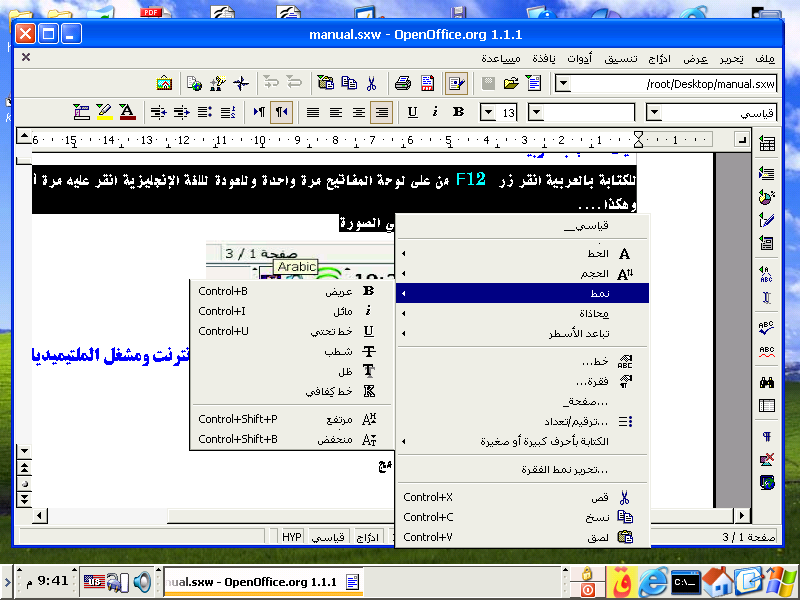Image resolution: width=800 pixels, height=600 pixels.
Task: Expand محاذاة alignment submenu
Action: (x=522, y=313)
